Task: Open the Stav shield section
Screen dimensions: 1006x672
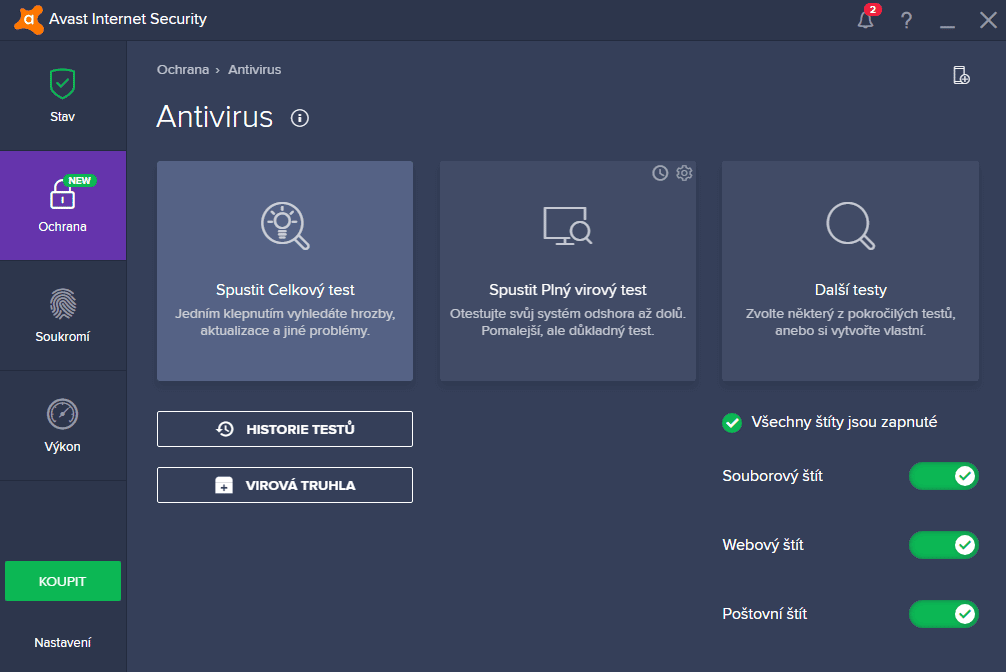Action: [x=63, y=96]
